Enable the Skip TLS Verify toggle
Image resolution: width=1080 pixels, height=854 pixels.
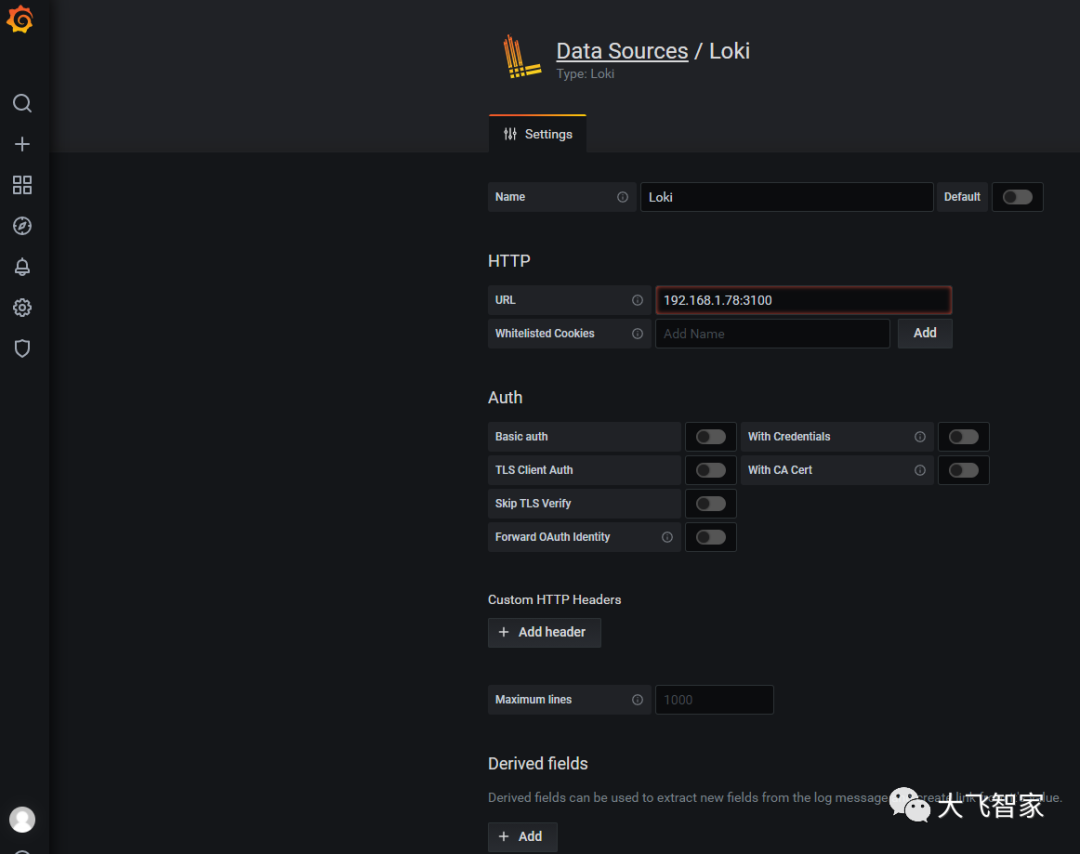tap(711, 503)
